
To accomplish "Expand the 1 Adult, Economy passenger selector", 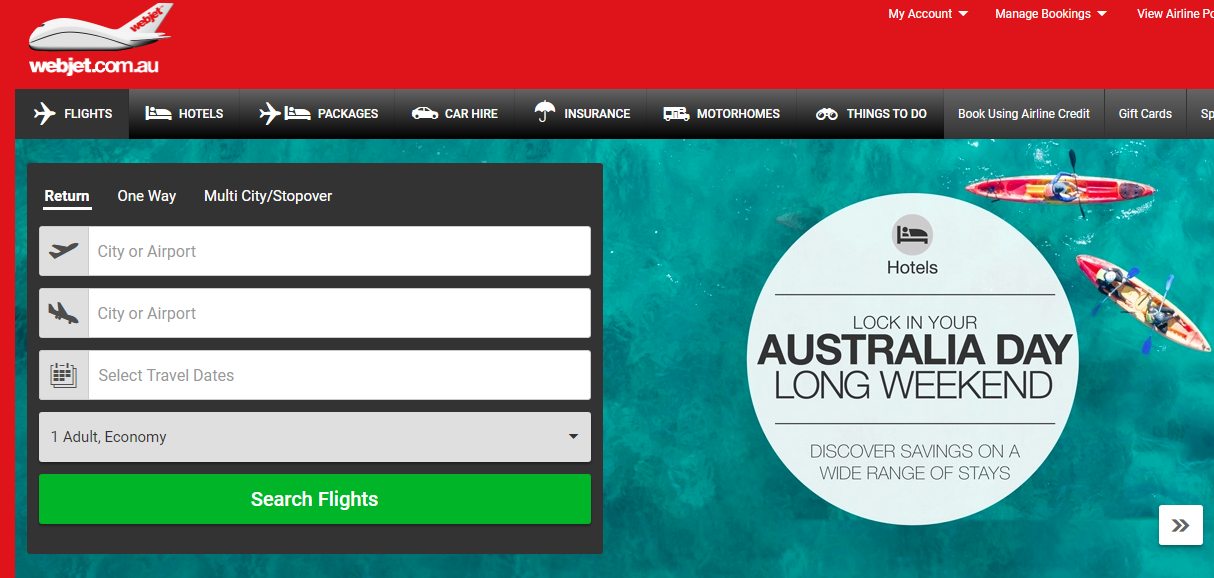I will 315,437.
